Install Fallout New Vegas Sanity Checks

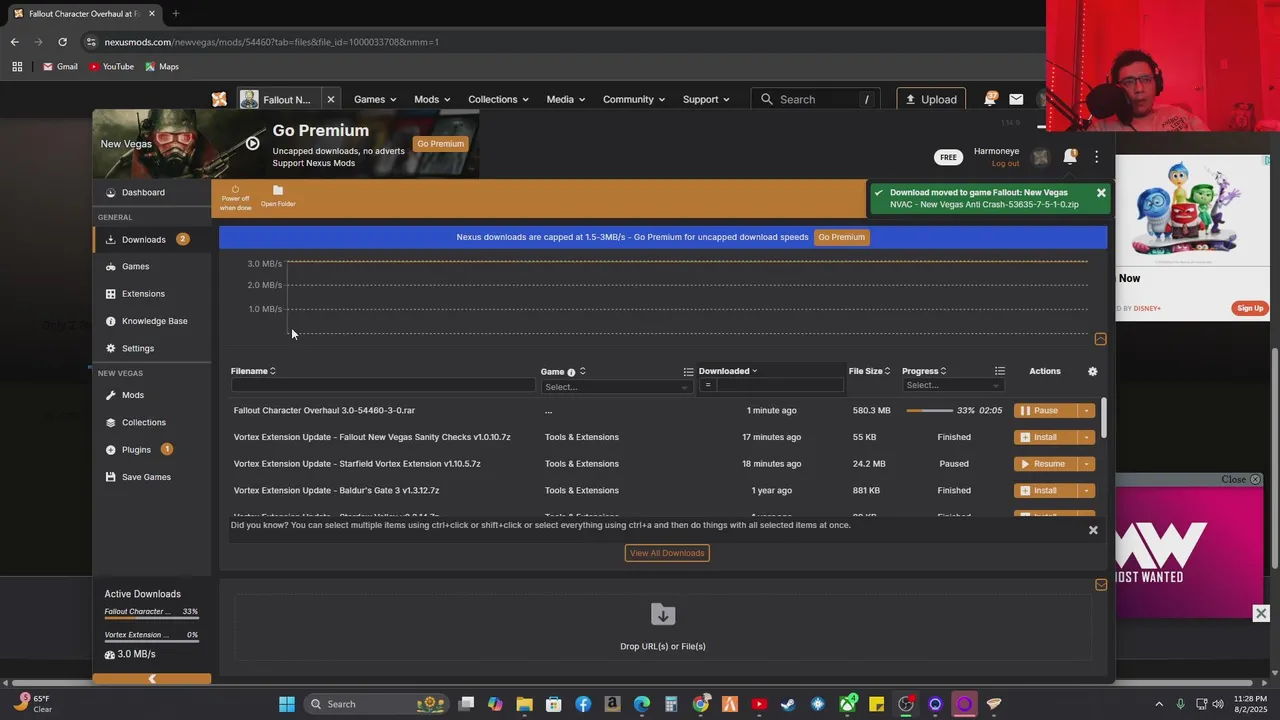pyautogui.click(x=1046, y=437)
